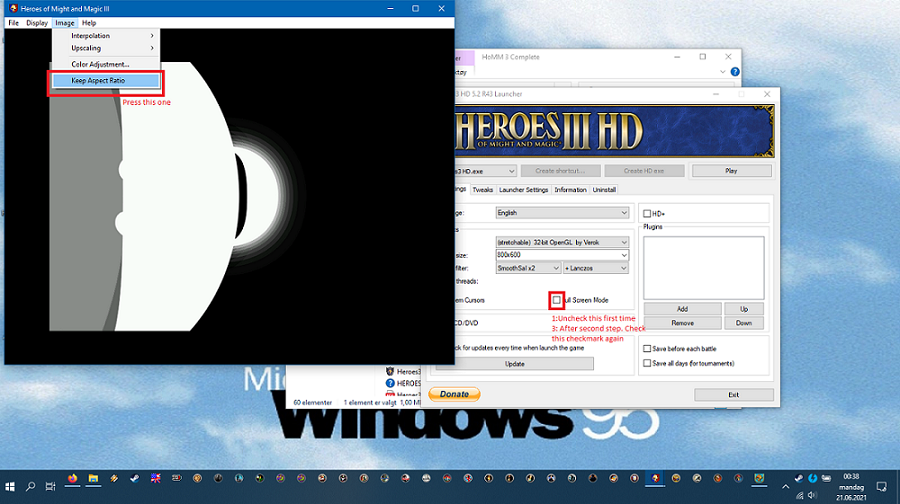
Task: Open File Explorer from taskbar
Action: point(93,478)
